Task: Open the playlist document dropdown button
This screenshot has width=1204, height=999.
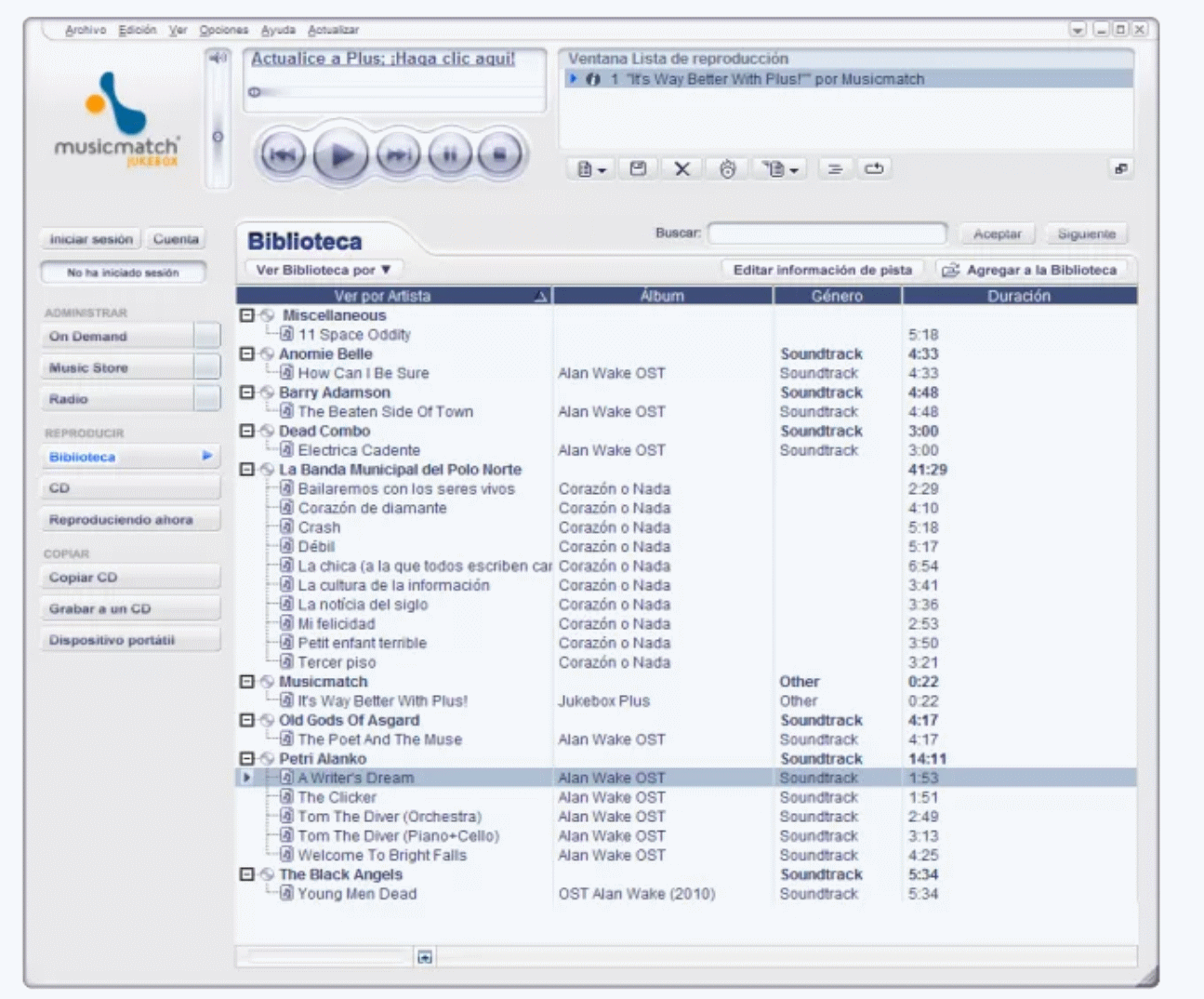Action: [x=591, y=169]
